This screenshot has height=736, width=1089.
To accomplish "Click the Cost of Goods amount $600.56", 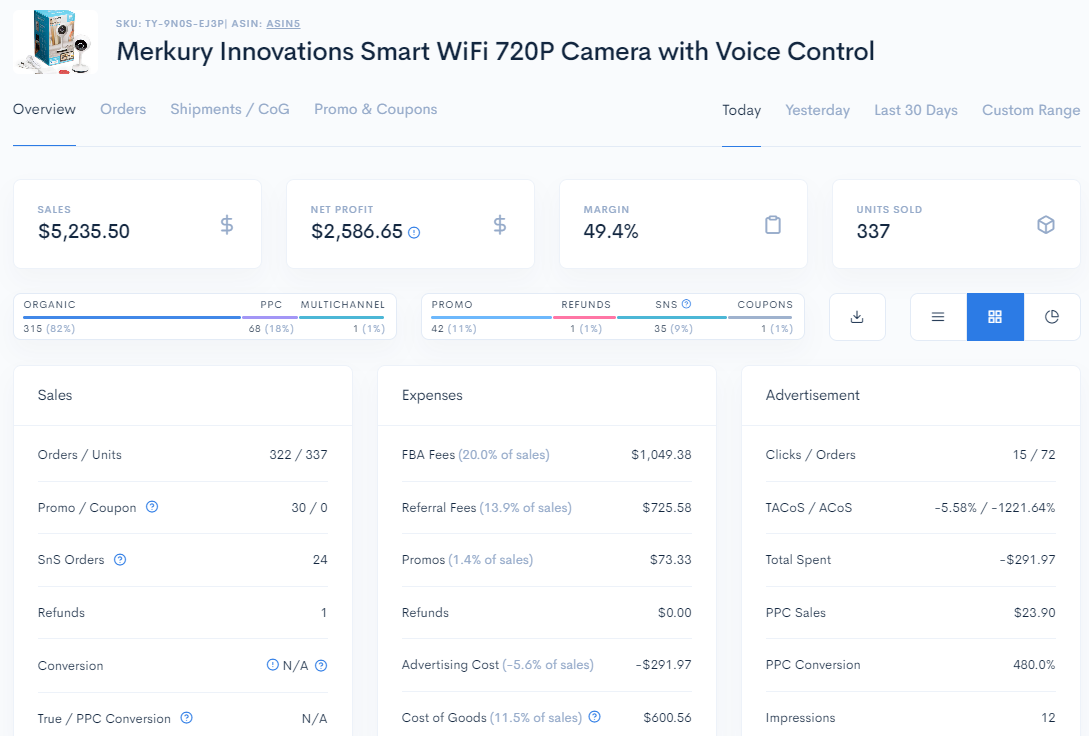I will coord(667,717).
